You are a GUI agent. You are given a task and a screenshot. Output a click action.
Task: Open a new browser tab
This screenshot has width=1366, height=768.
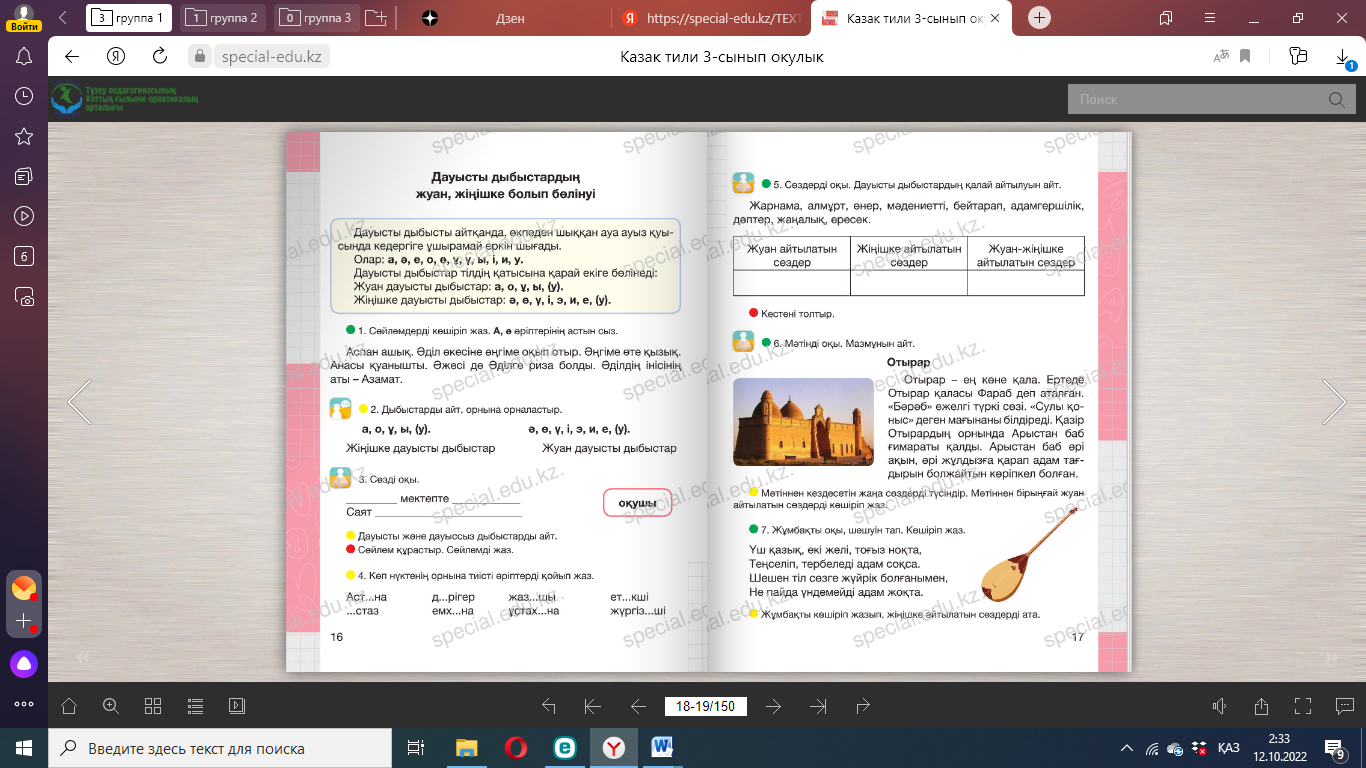tap(1040, 18)
